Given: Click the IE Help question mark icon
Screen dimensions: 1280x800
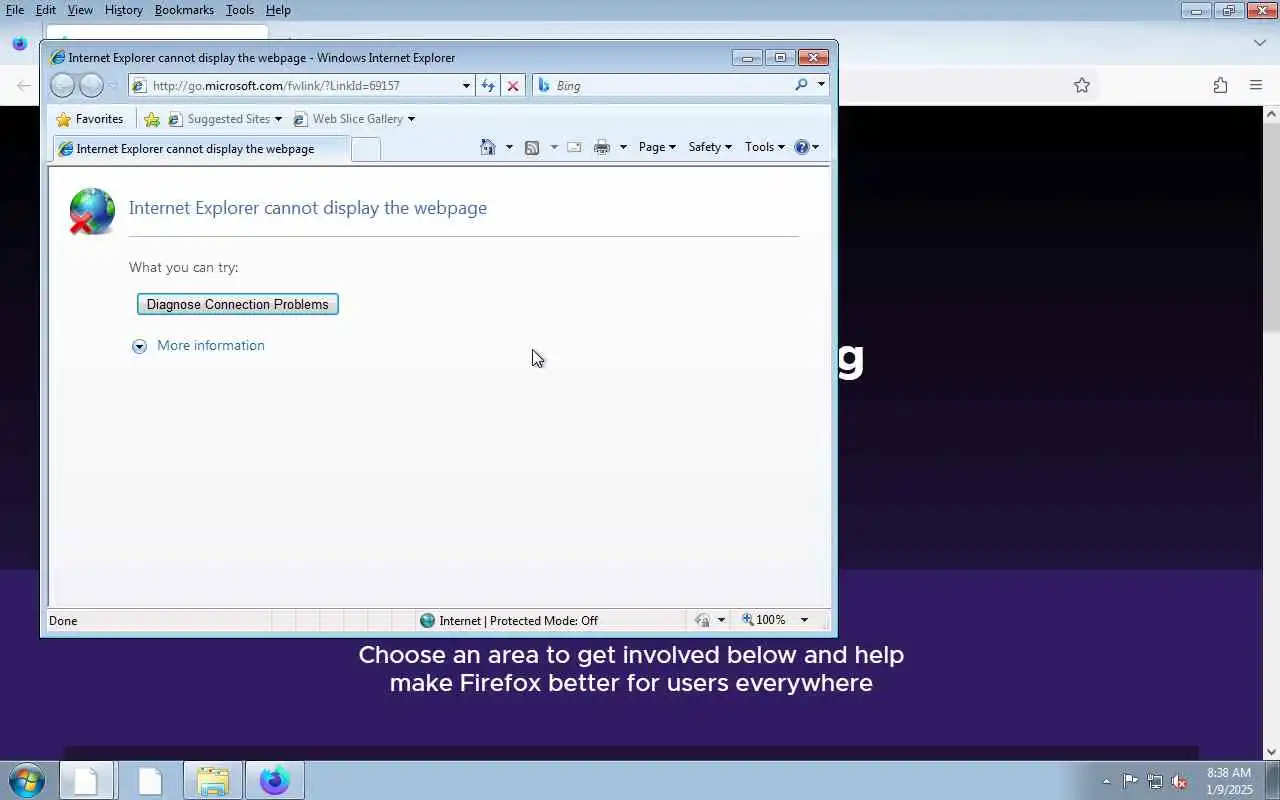Looking at the screenshot, I should (x=802, y=147).
